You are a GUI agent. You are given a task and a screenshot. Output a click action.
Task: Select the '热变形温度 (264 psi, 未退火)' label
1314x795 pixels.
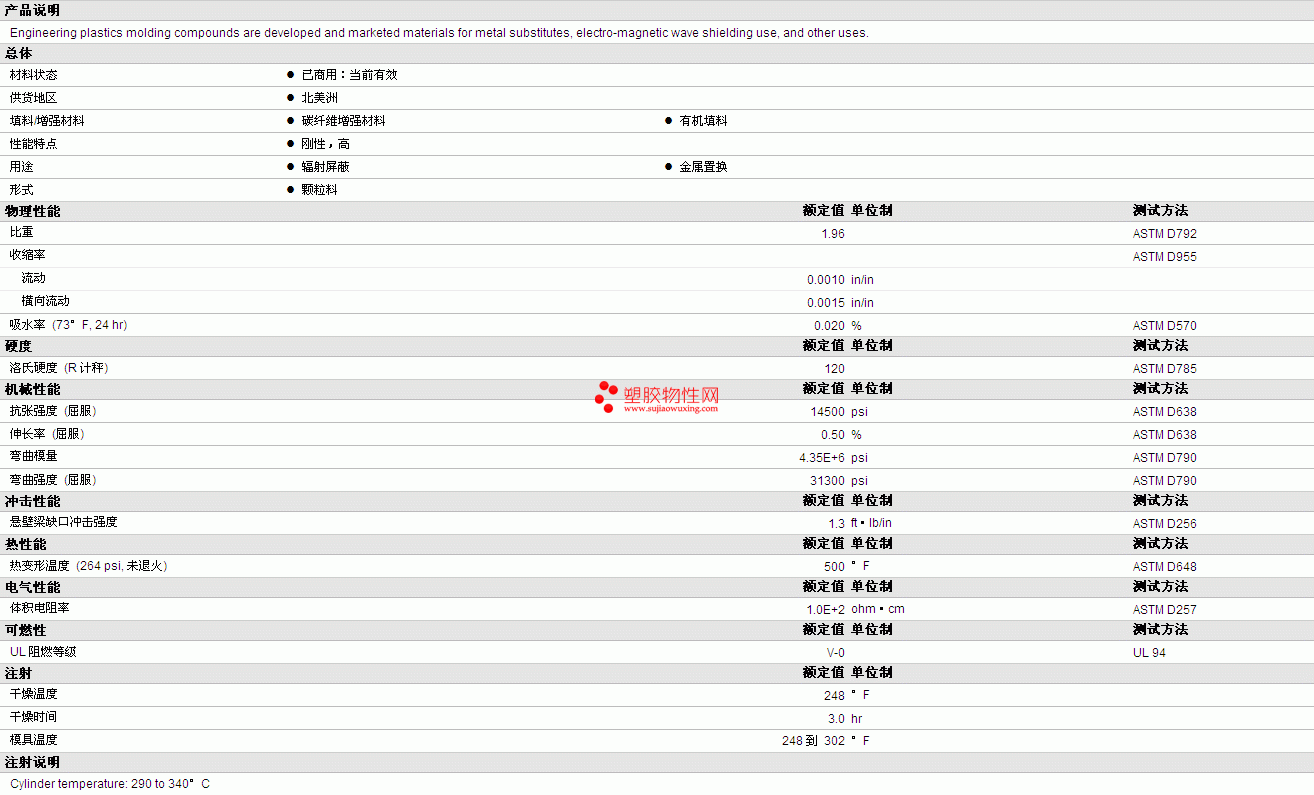click(x=89, y=566)
